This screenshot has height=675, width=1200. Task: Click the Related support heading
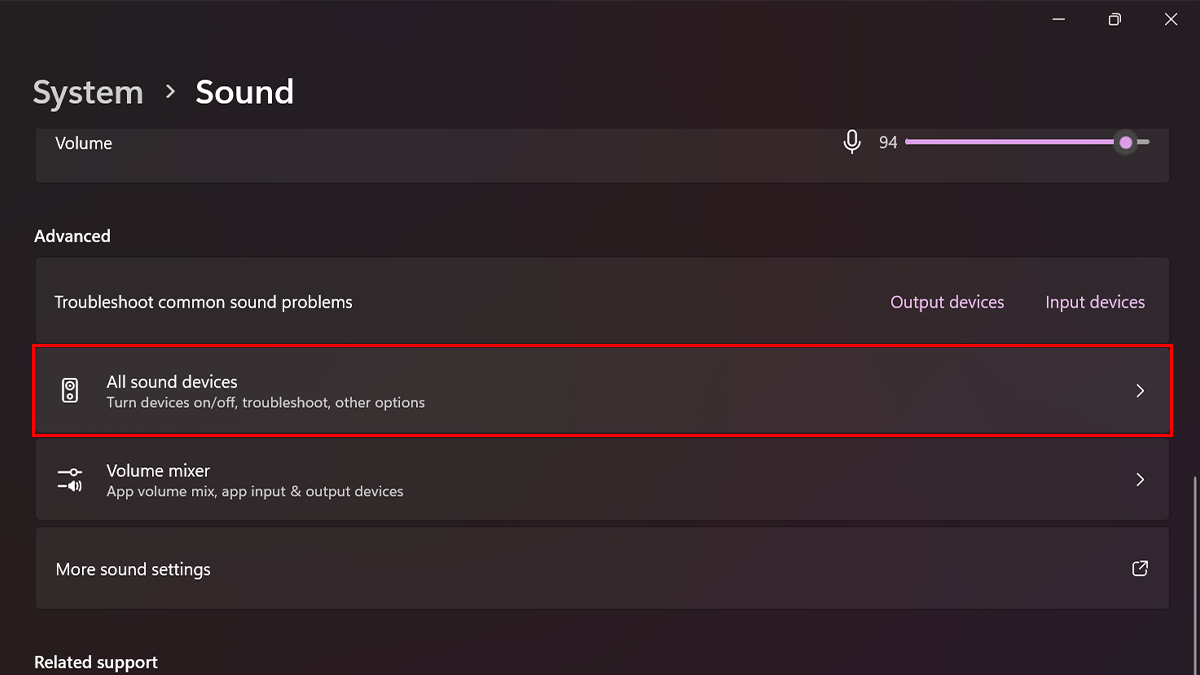pyautogui.click(x=96, y=662)
